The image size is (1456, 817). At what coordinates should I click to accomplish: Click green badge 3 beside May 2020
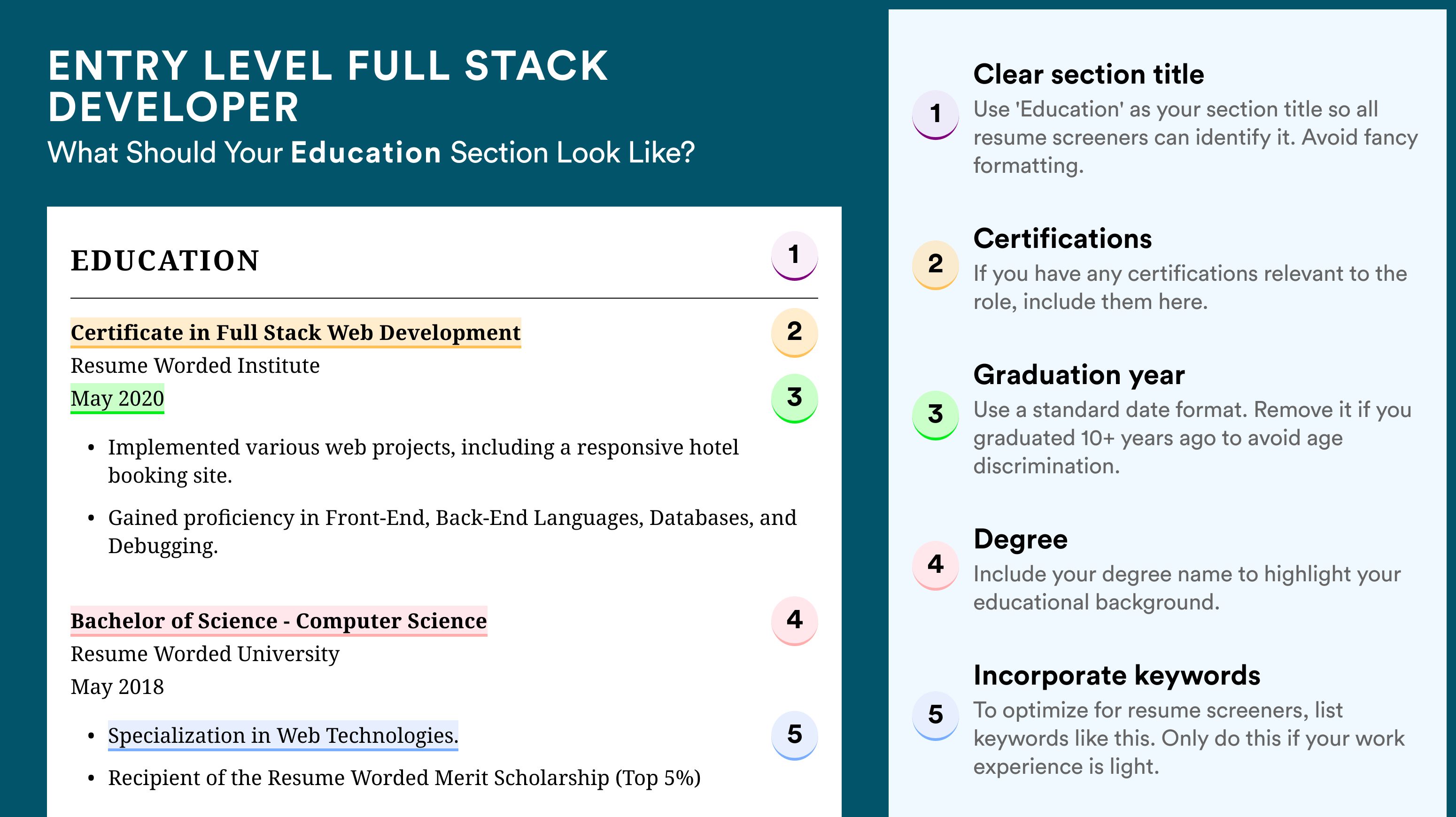click(x=794, y=398)
